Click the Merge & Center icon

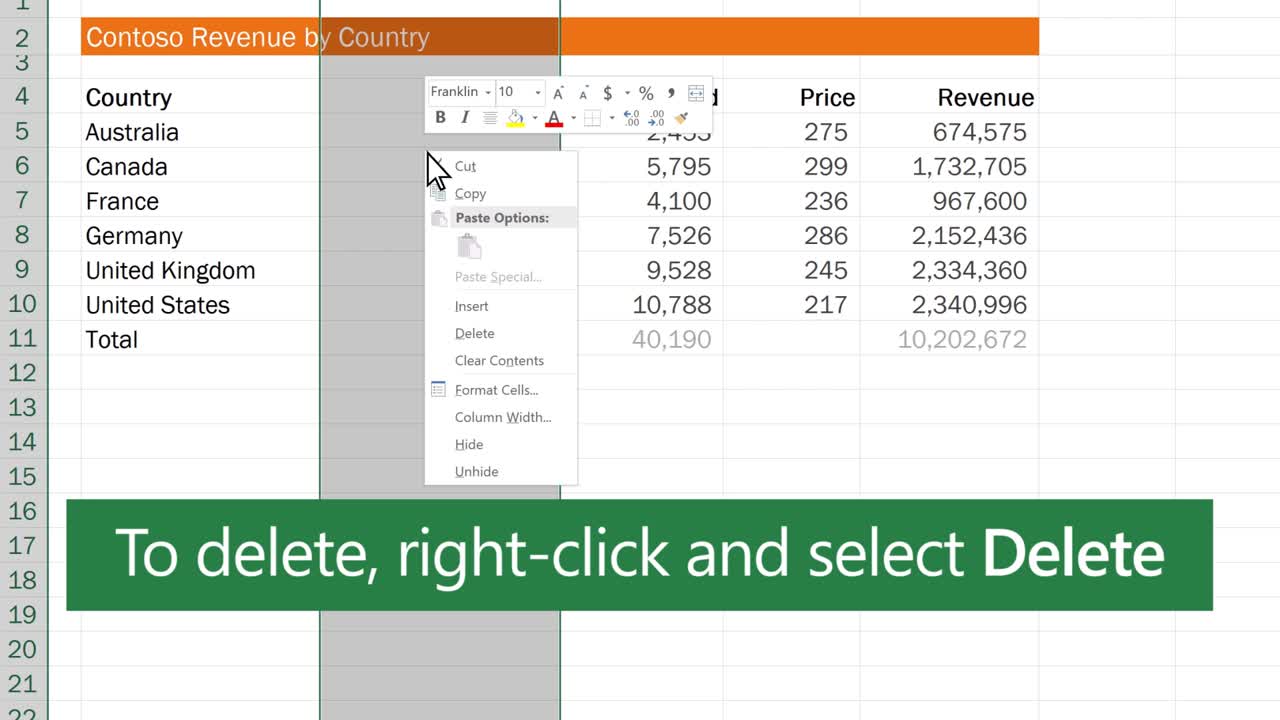tap(696, 93)
